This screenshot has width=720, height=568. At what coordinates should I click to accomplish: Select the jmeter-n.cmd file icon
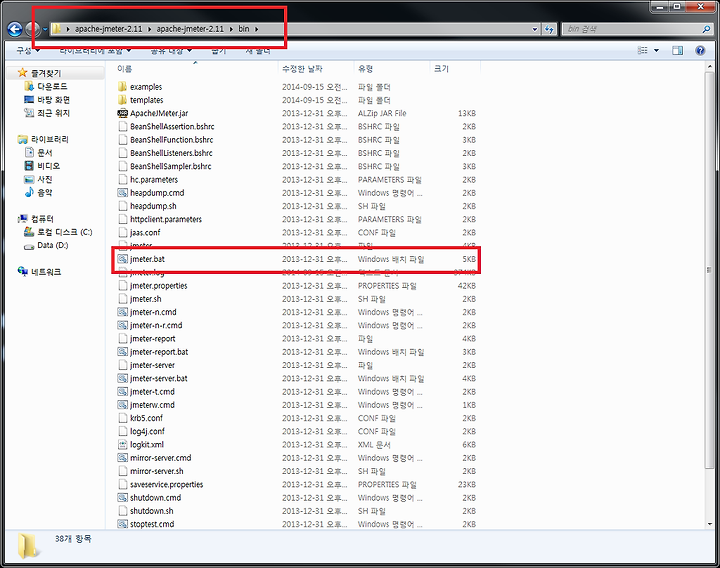click(x=122, y=312)
